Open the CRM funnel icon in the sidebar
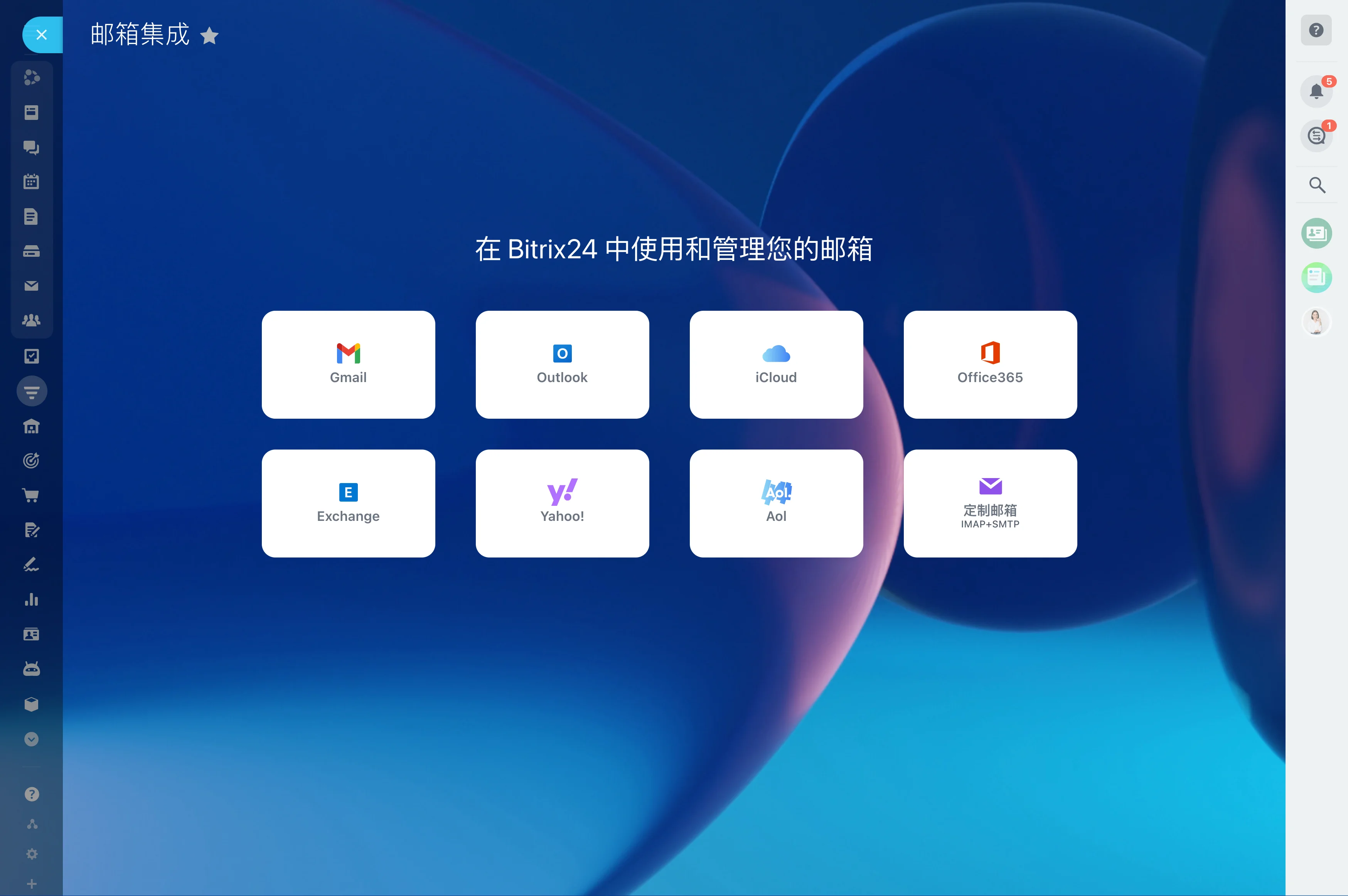 [32, 391]
